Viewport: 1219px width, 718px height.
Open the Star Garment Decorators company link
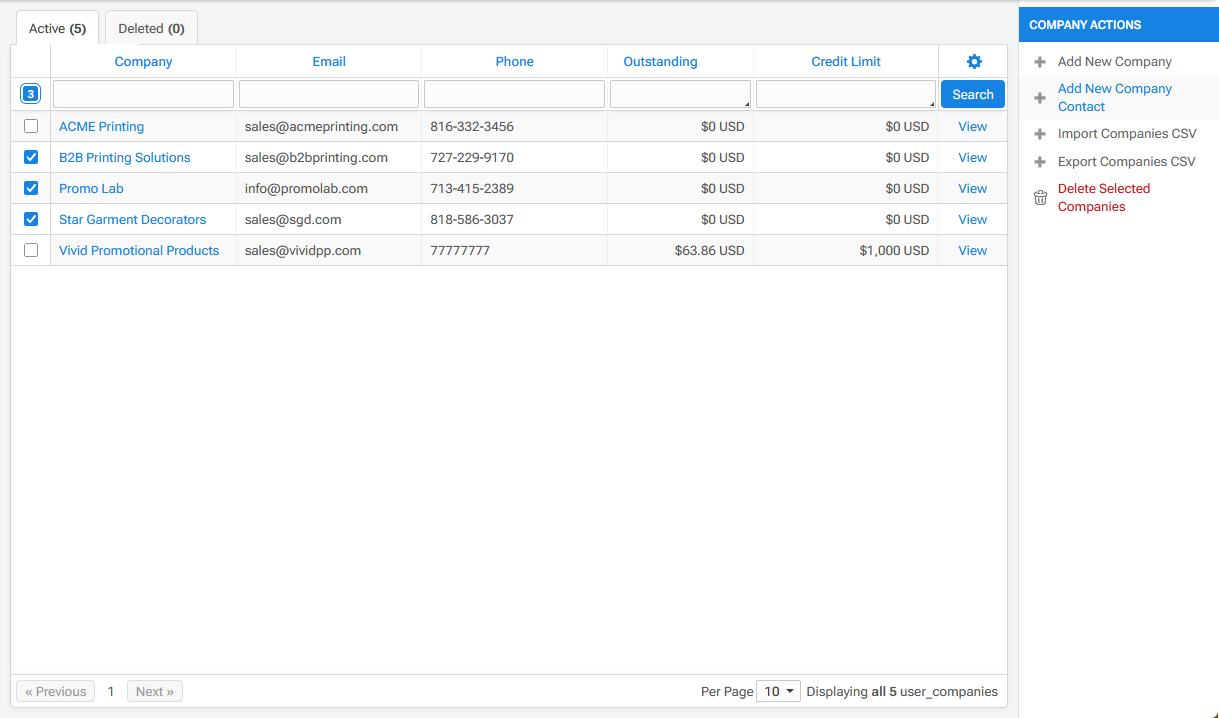132,220
